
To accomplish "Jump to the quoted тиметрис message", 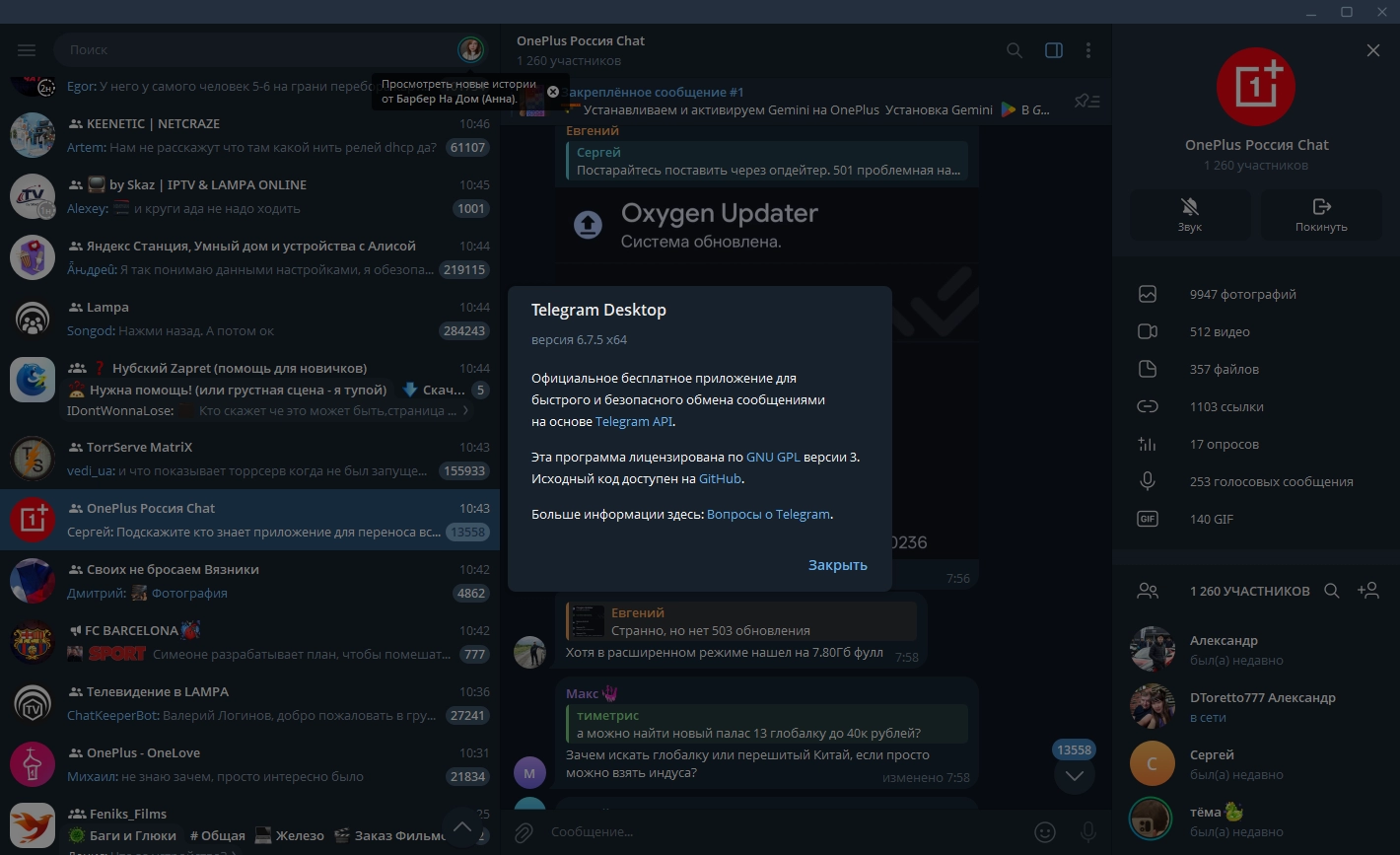I will [767, 724].
